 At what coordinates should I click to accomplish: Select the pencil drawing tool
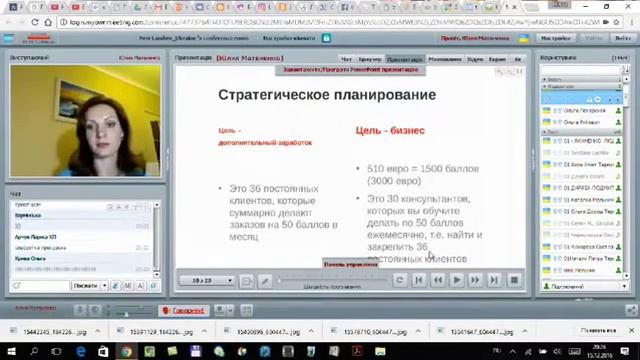[264, 281]
